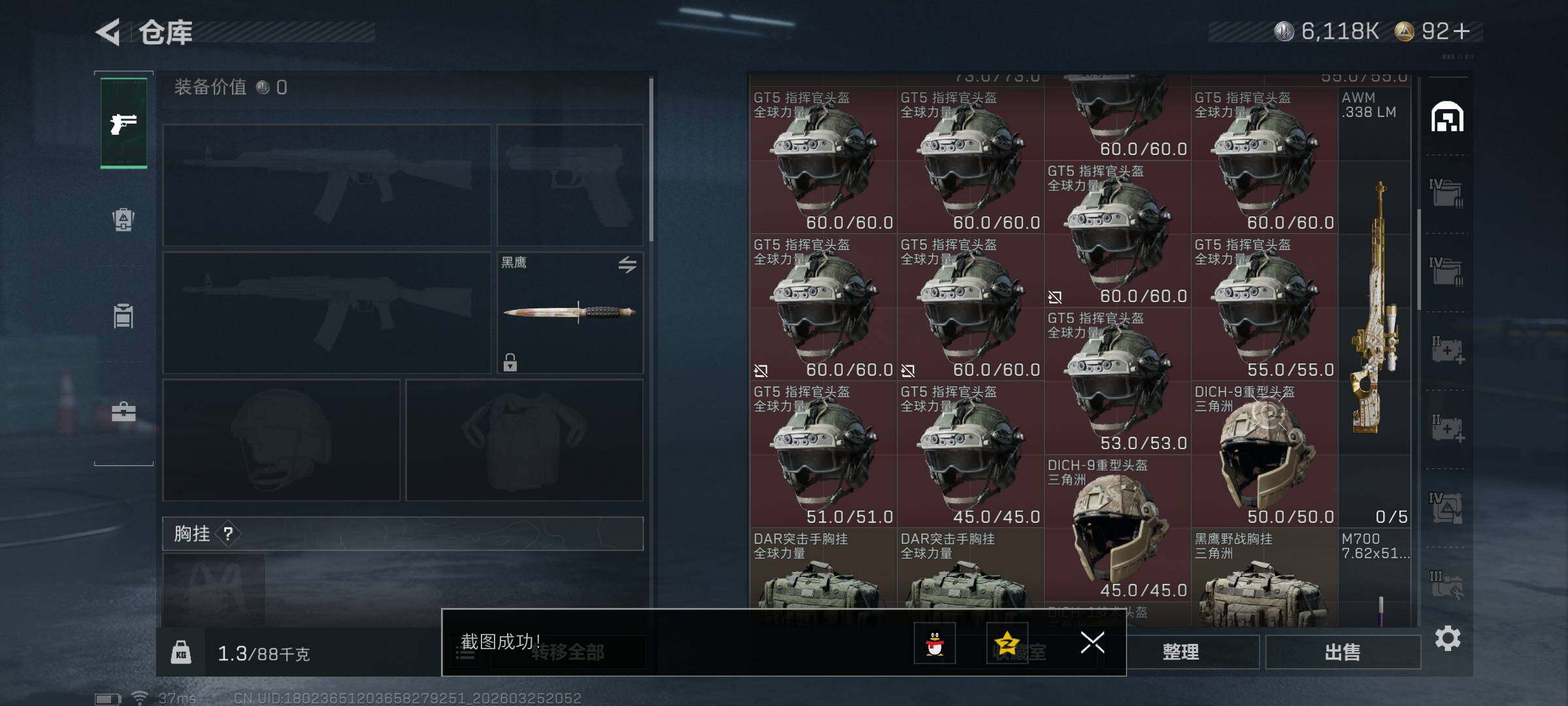Tap the QQ penguin share icon

(935, 643)
